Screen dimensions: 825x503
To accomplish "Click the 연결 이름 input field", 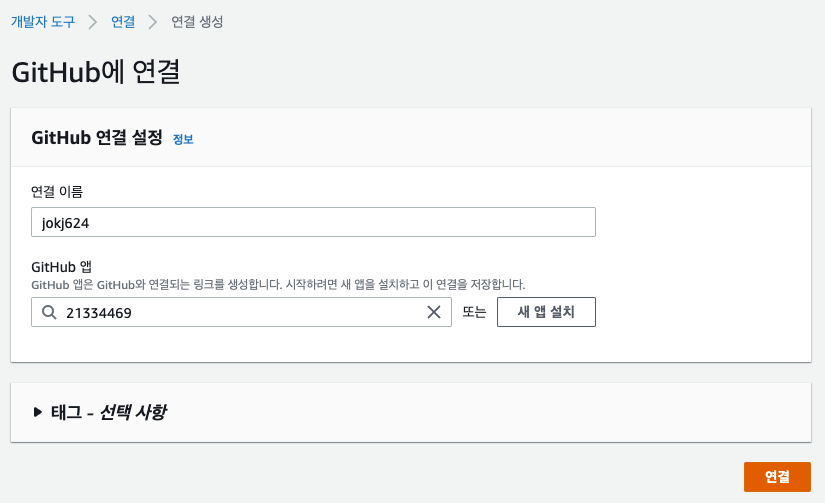I will pos(313,222).
